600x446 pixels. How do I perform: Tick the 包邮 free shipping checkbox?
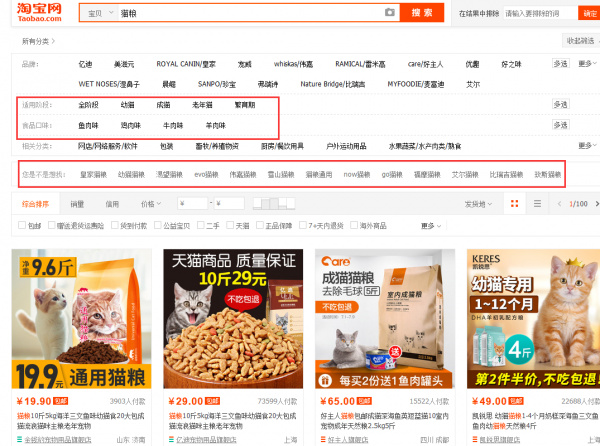click(x=22, y=225)
